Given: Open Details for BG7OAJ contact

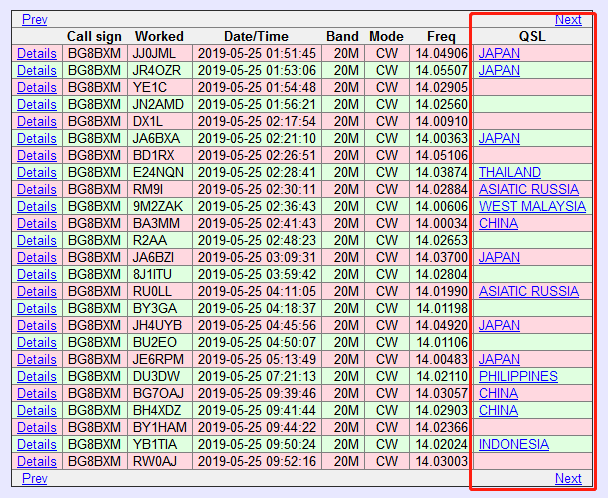Looking at the screenshot, I should (x=37, y=394).
